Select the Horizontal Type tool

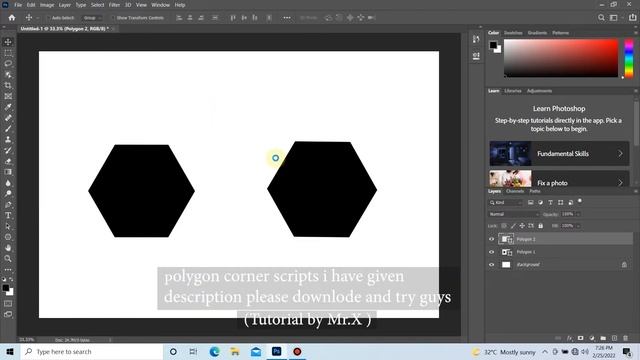(8, 215)
